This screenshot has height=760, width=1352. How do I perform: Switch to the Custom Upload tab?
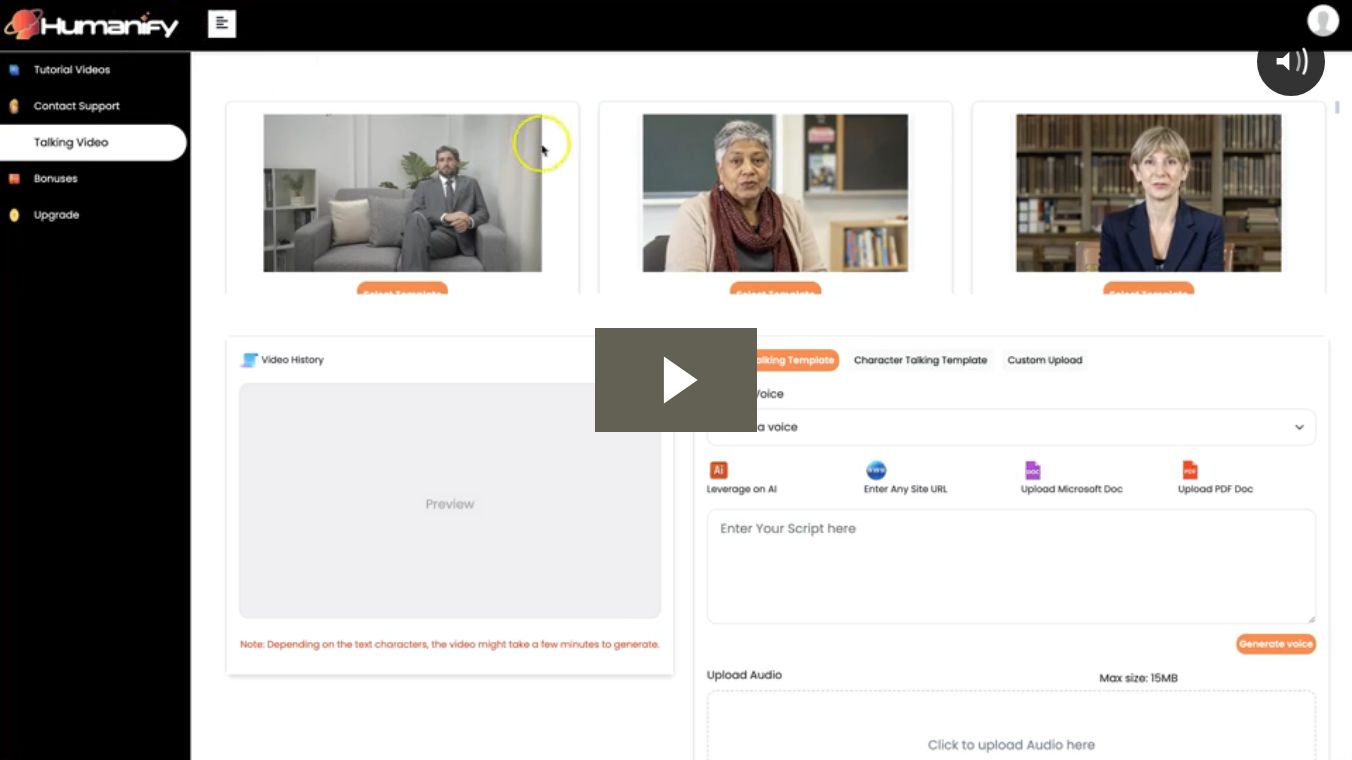[1045, 360]
